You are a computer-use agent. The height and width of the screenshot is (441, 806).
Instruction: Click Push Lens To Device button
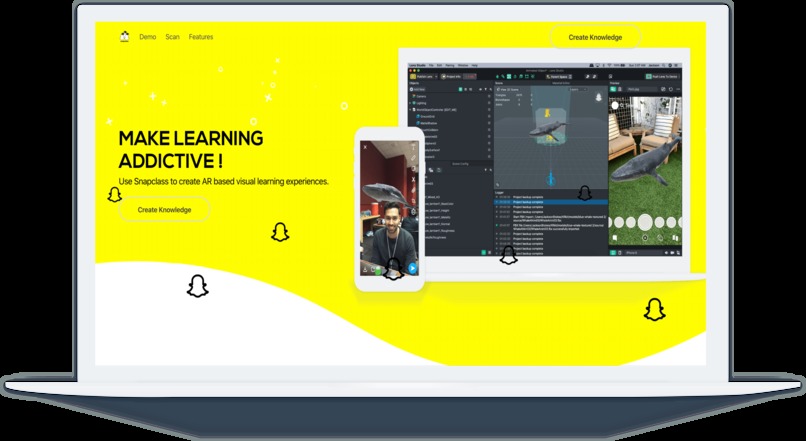coord(662,77)
